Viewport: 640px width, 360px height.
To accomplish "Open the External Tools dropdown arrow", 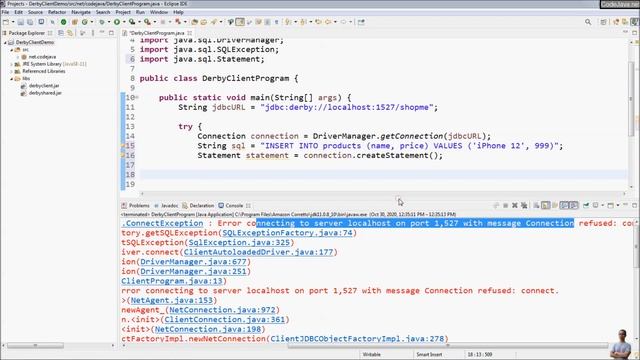I will click(154, 22).
